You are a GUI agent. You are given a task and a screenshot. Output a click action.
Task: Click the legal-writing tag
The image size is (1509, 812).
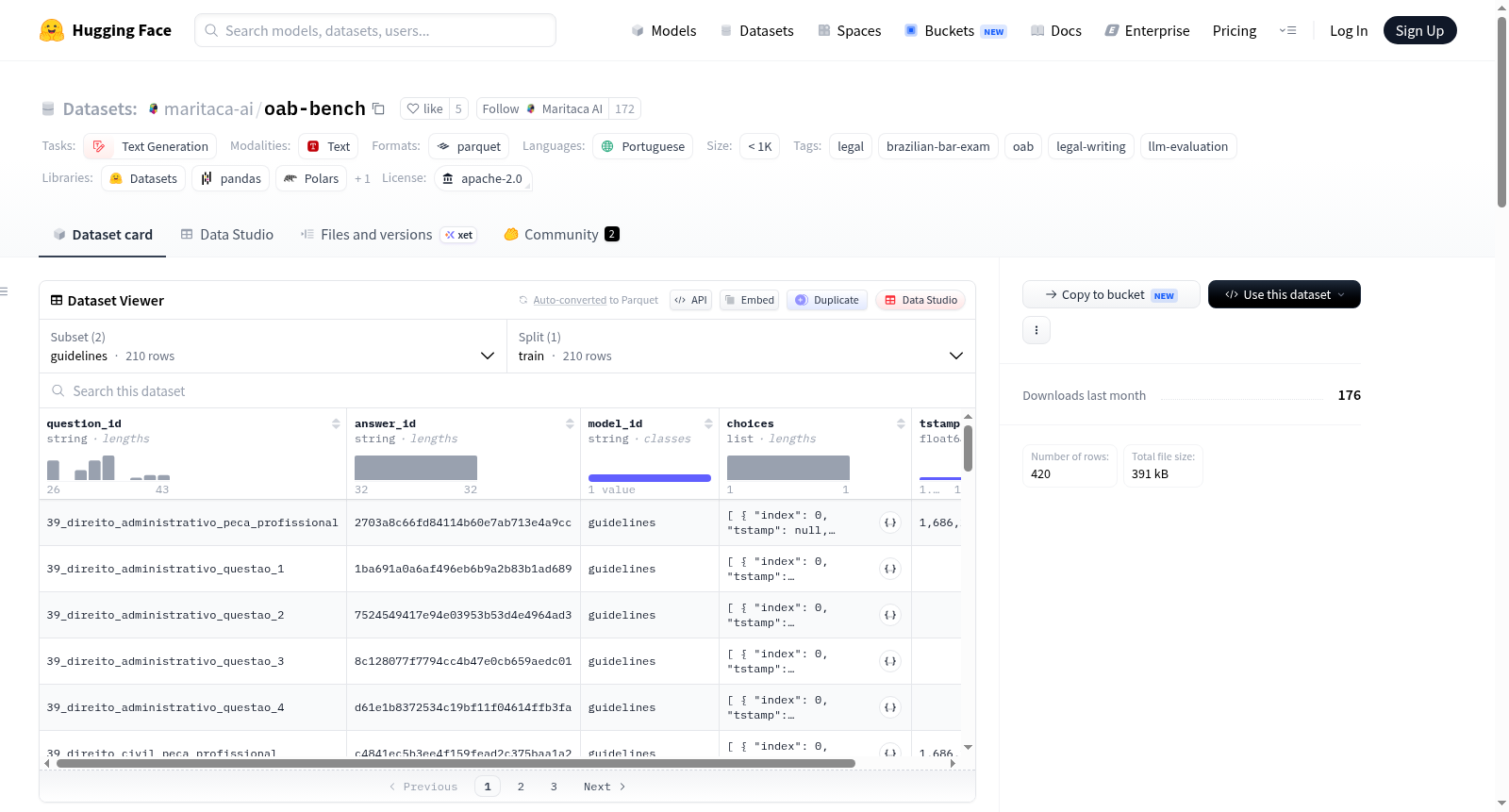1091,146
